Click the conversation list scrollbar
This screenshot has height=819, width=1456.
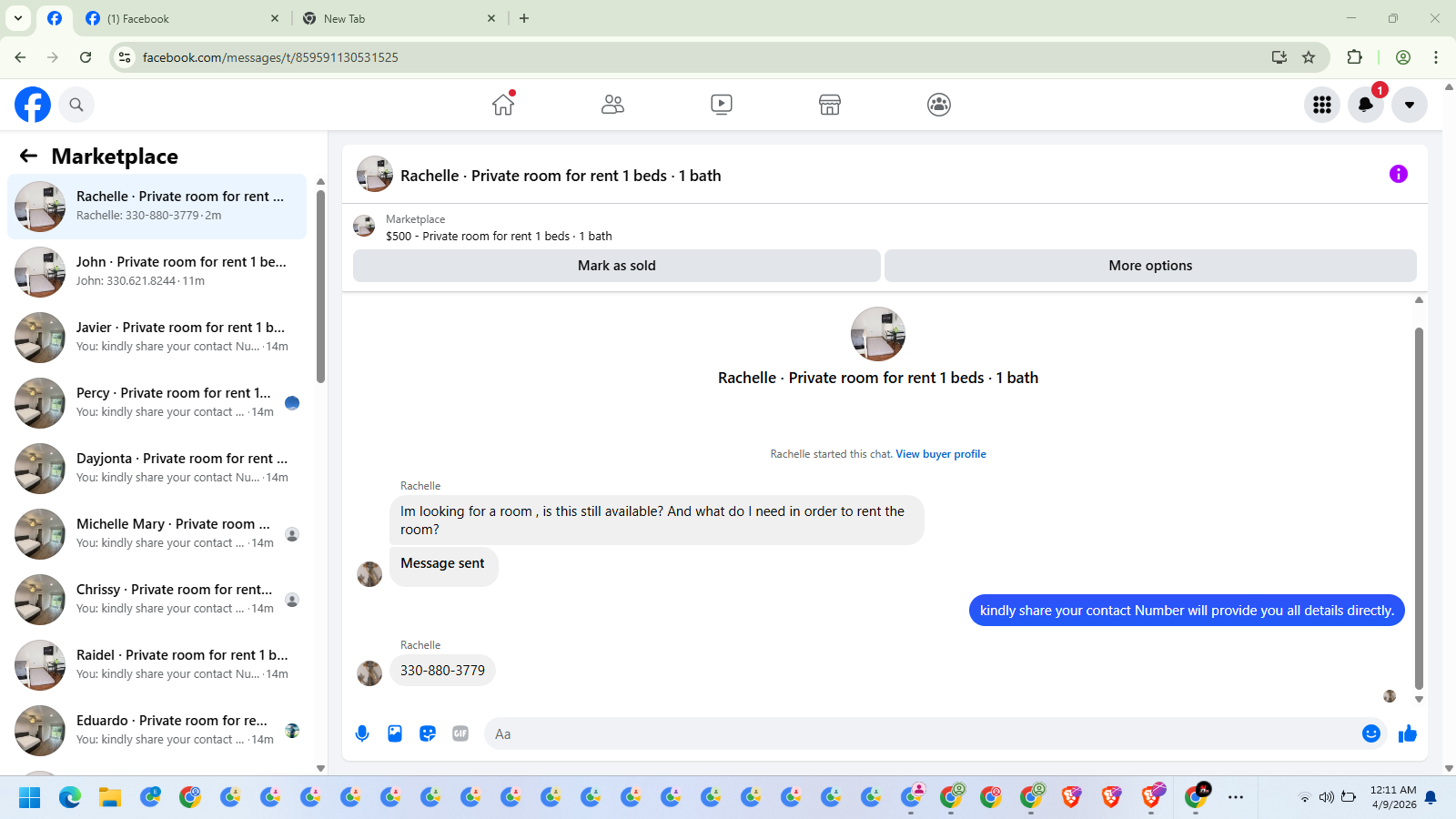pyautogui.click(x=320, y=287)
